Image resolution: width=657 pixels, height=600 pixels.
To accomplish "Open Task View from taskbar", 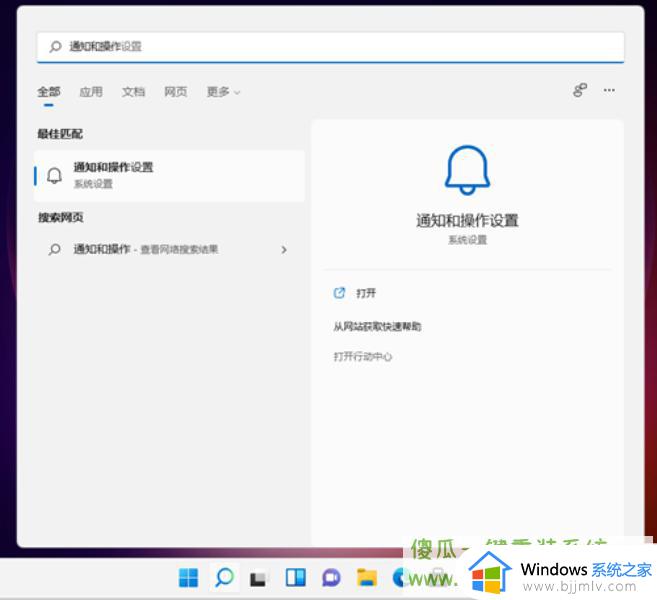I will [x=258, y=579].
